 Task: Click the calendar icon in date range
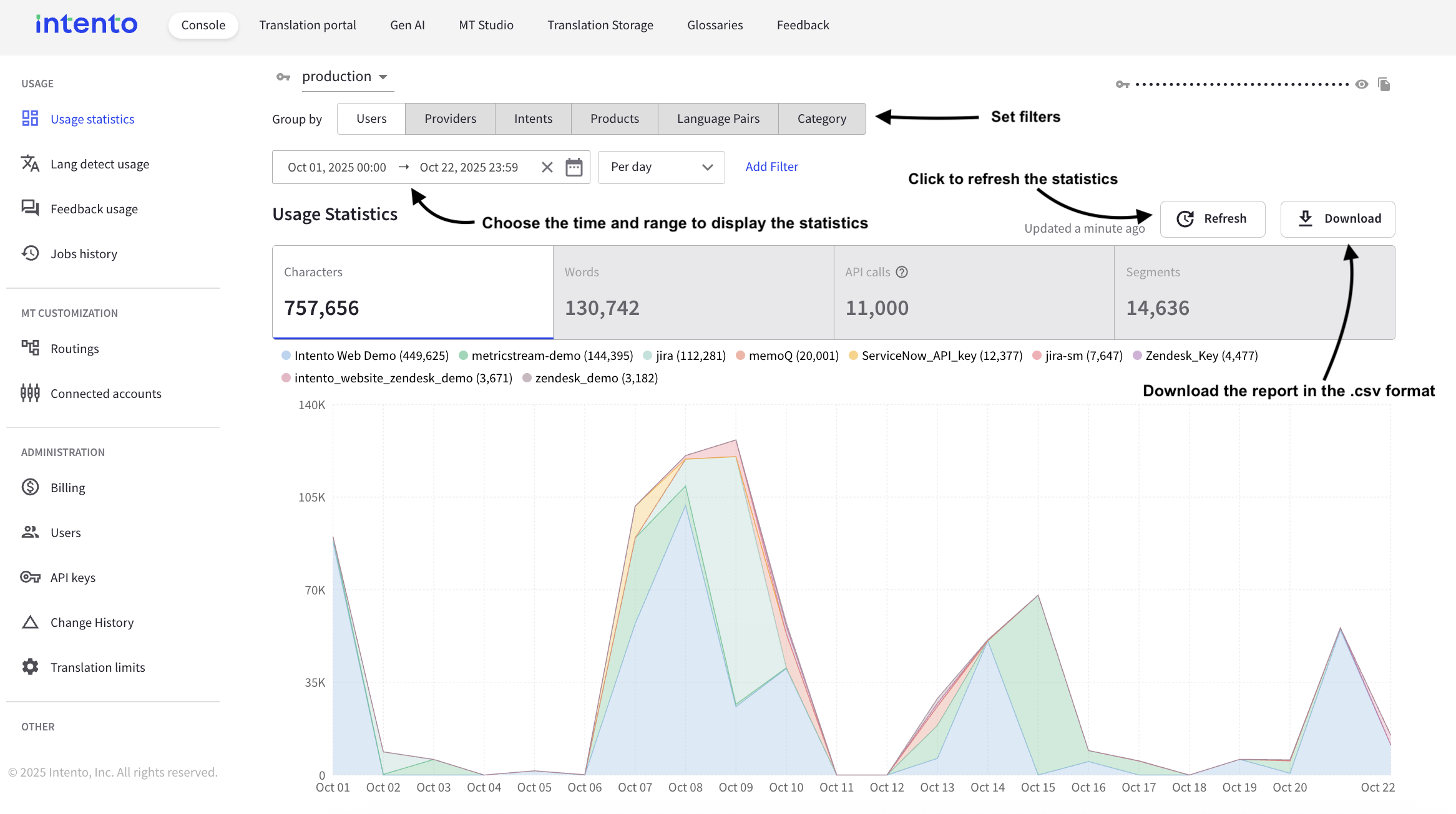pyautogui.click(x=574, y=167)
